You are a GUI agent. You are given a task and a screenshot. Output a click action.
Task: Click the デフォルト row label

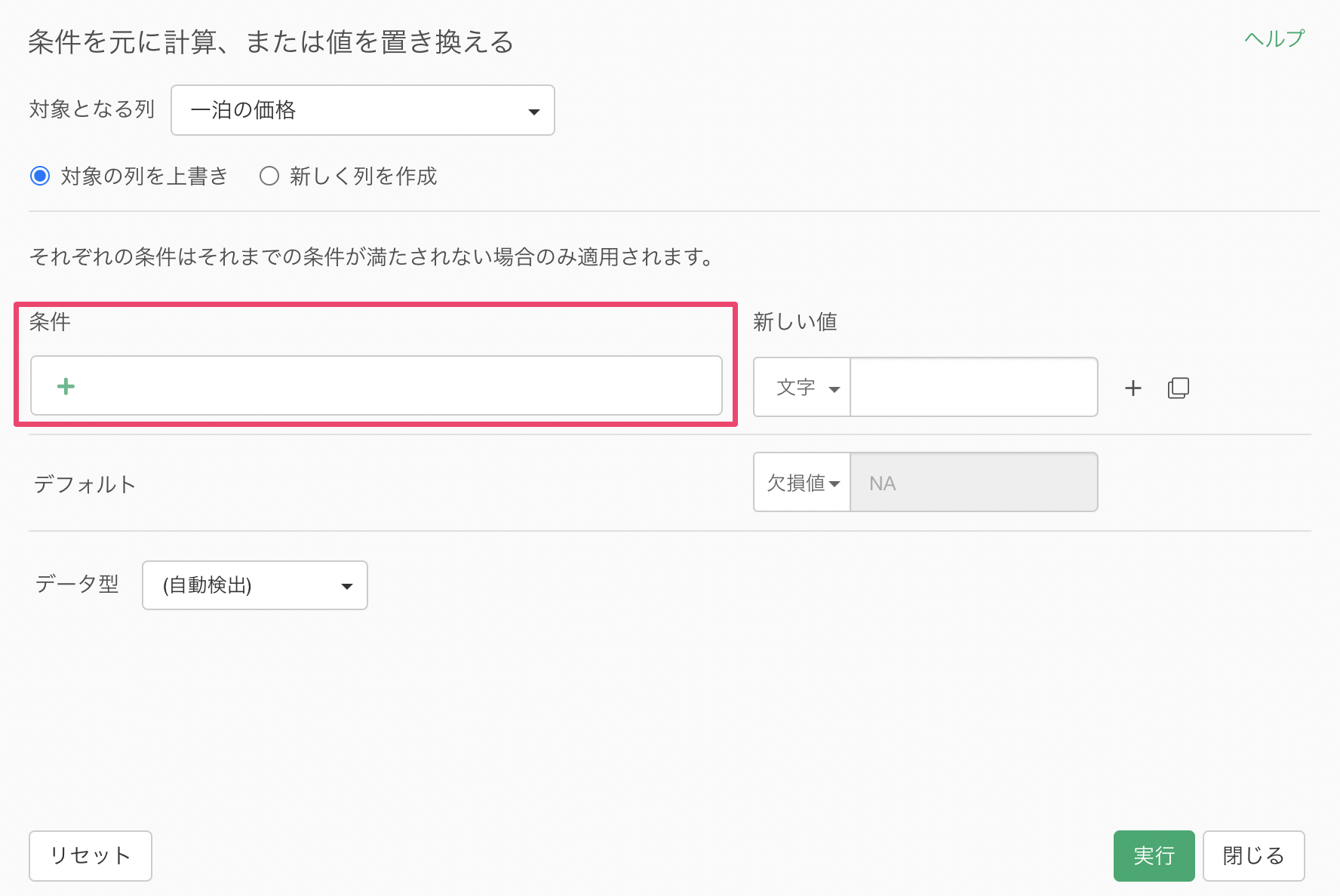click(85, 484)
